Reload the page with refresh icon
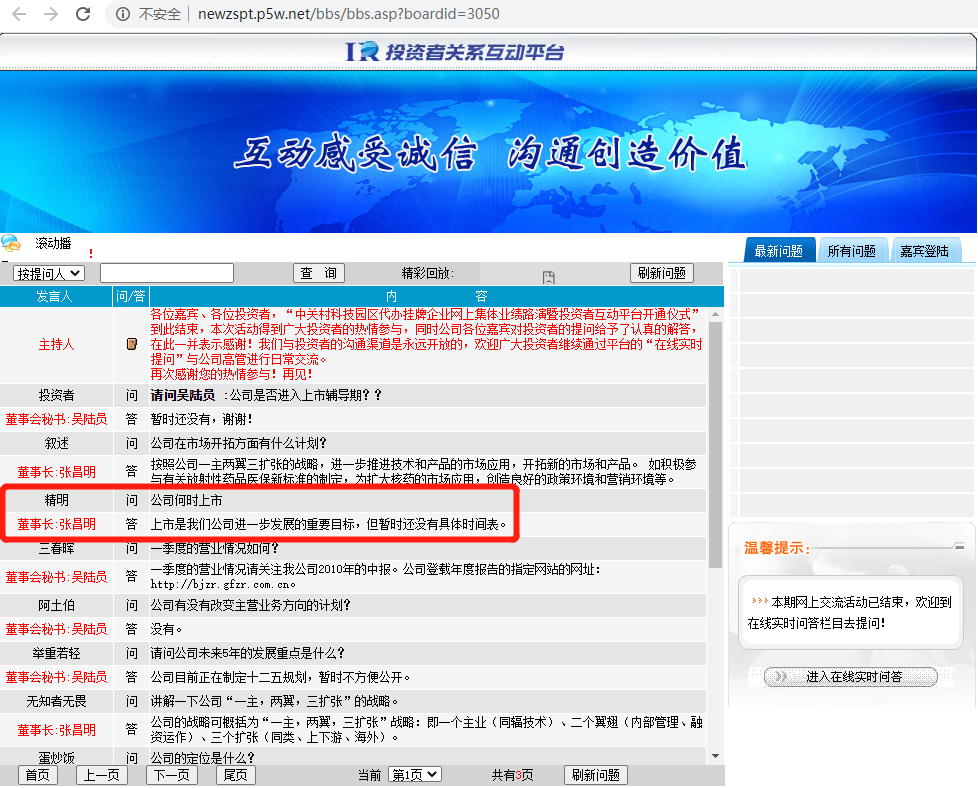978x788 pixels. [83, 14]
